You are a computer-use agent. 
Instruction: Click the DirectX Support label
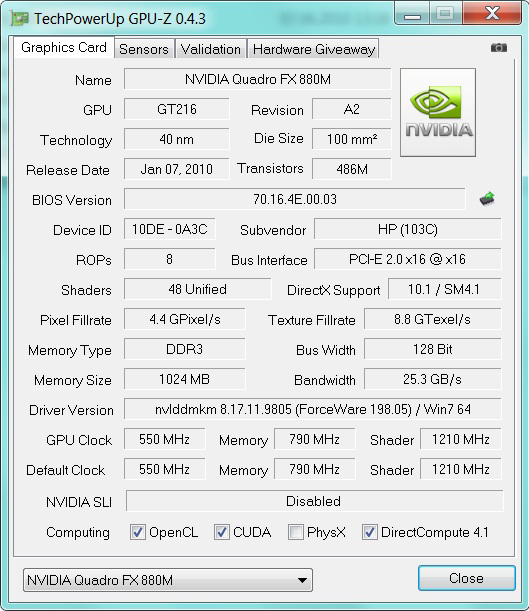[333, 290]
